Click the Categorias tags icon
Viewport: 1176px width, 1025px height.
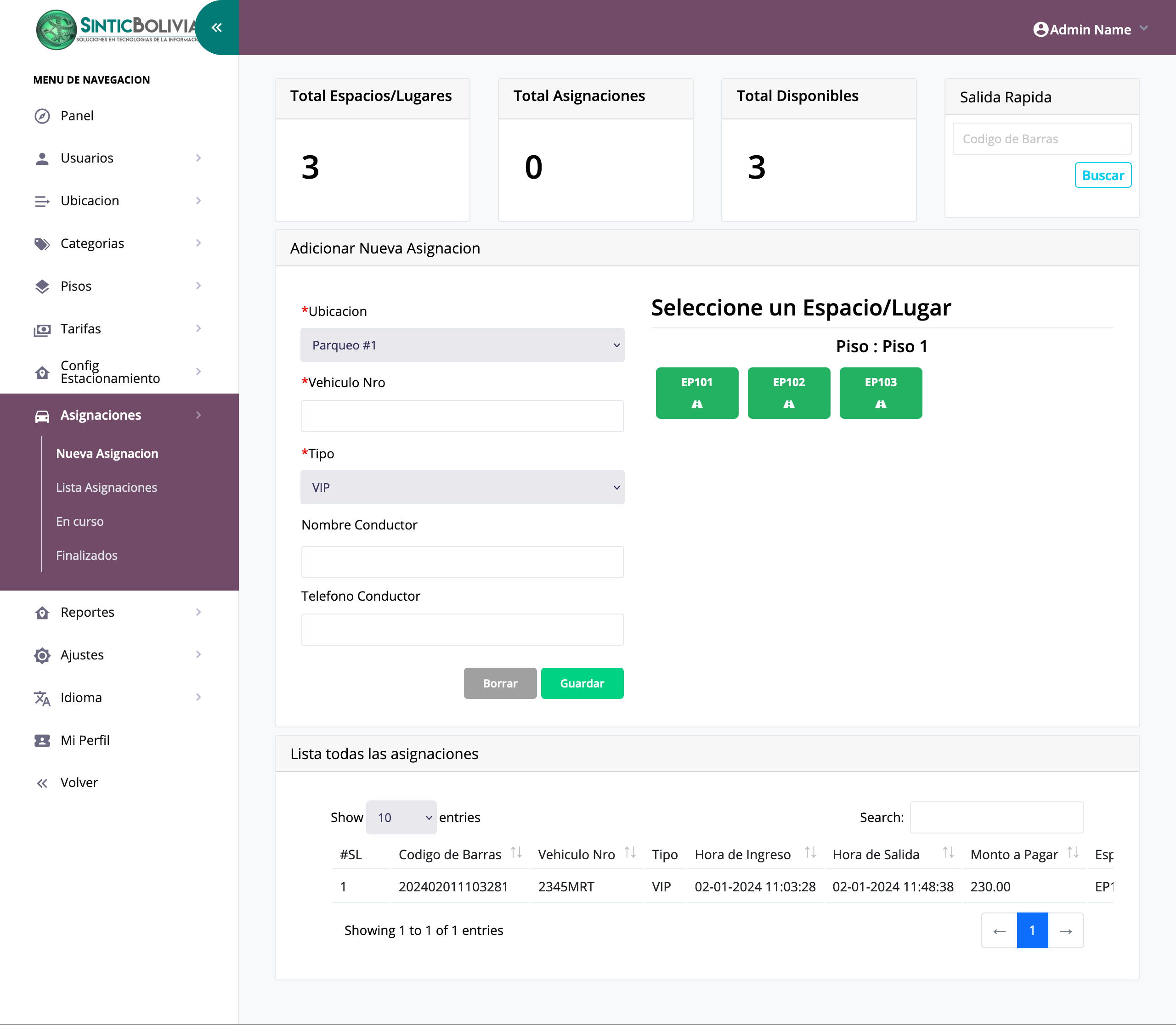point(42,244)
